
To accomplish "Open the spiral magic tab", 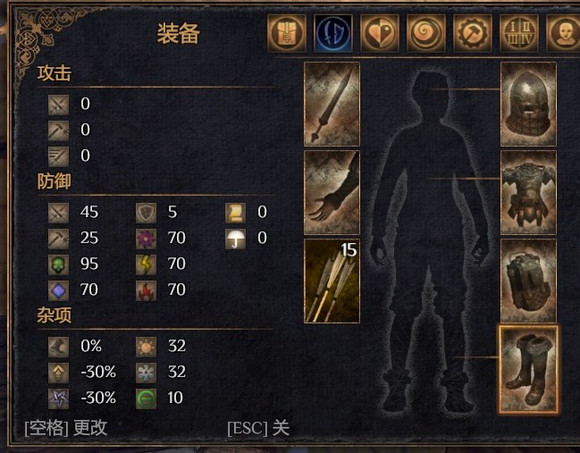I will (x=426, y=33).
